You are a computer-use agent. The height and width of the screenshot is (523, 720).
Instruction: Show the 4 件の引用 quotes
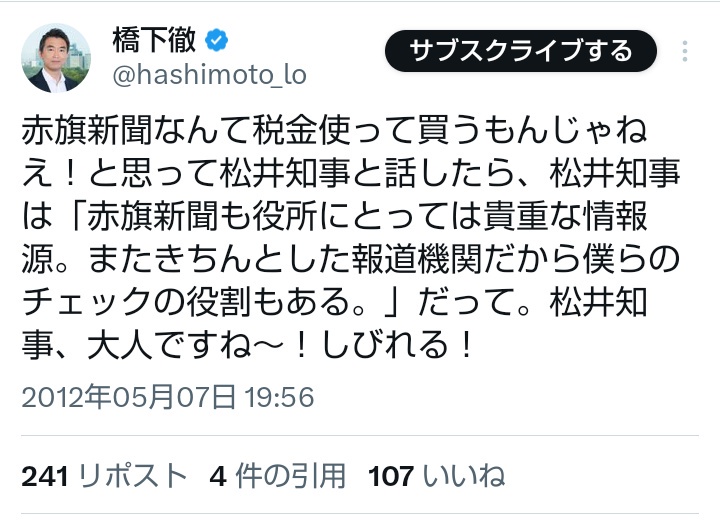click(278, 475)
